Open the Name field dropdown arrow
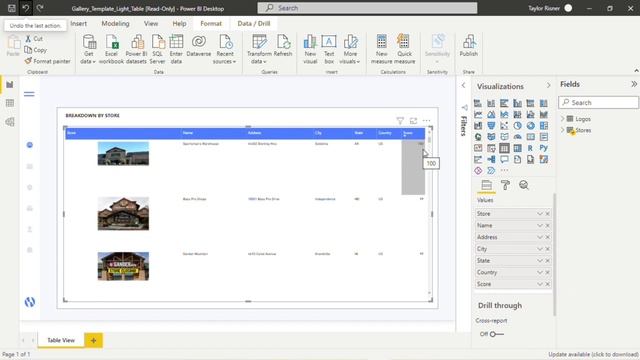This screenshot has height=360, width=640. [540, 226]
